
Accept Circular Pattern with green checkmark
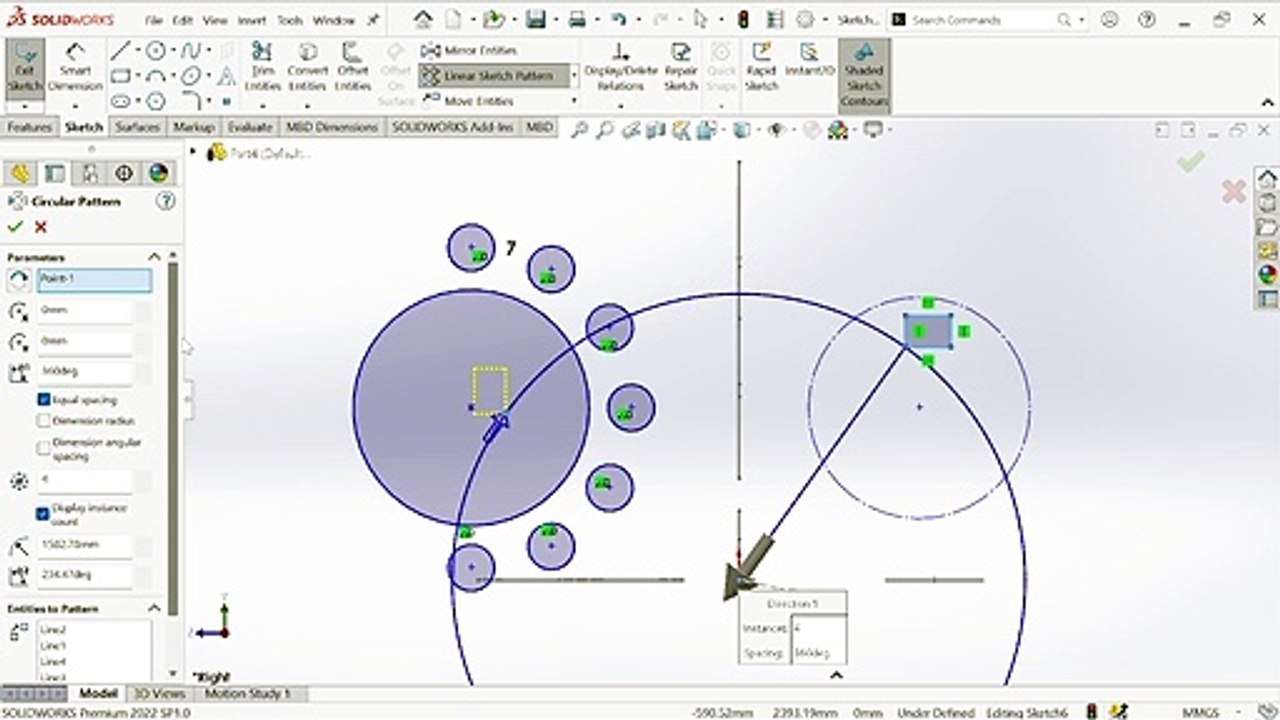[15, 227]
